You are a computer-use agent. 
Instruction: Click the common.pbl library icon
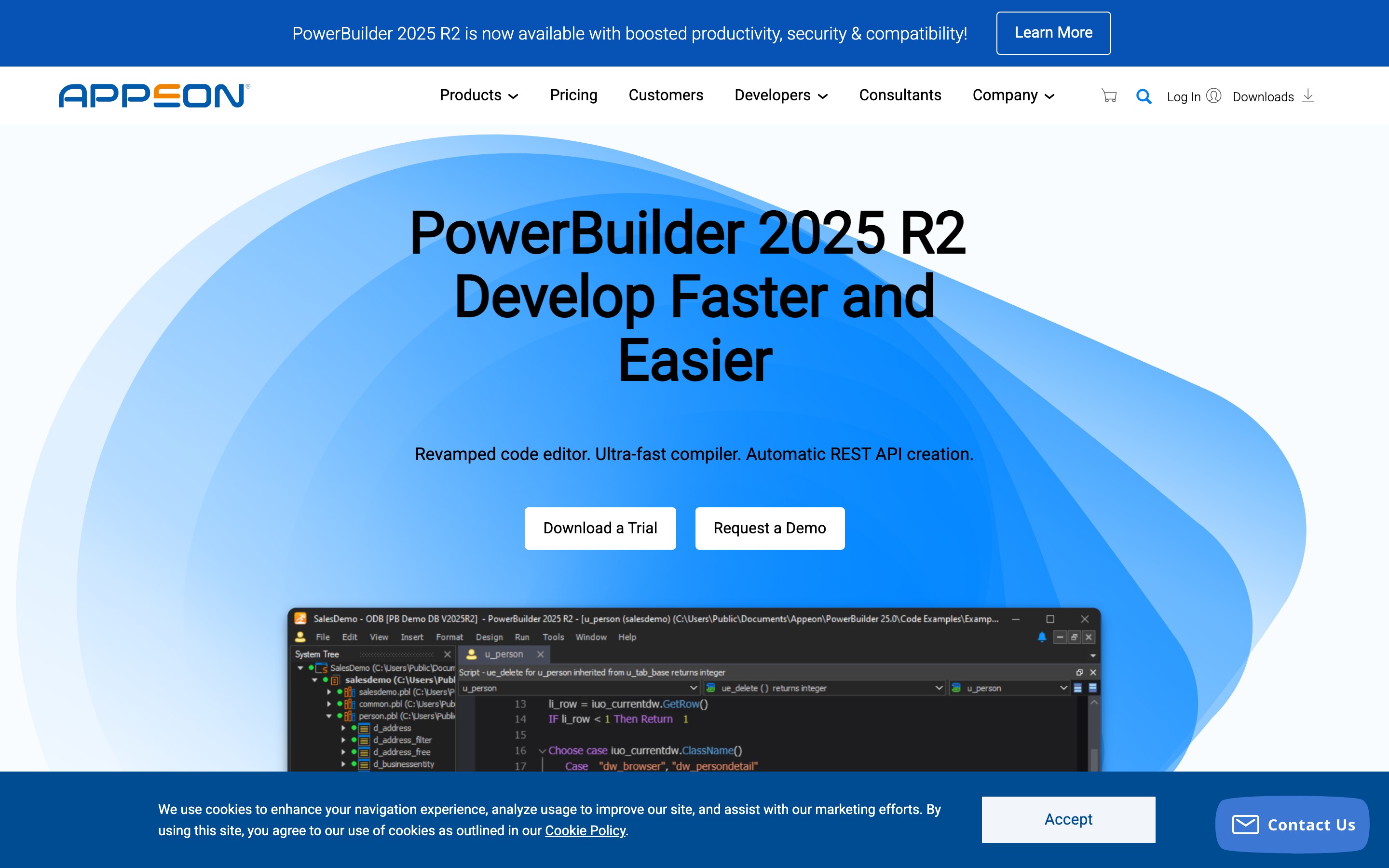click(350, 704)
